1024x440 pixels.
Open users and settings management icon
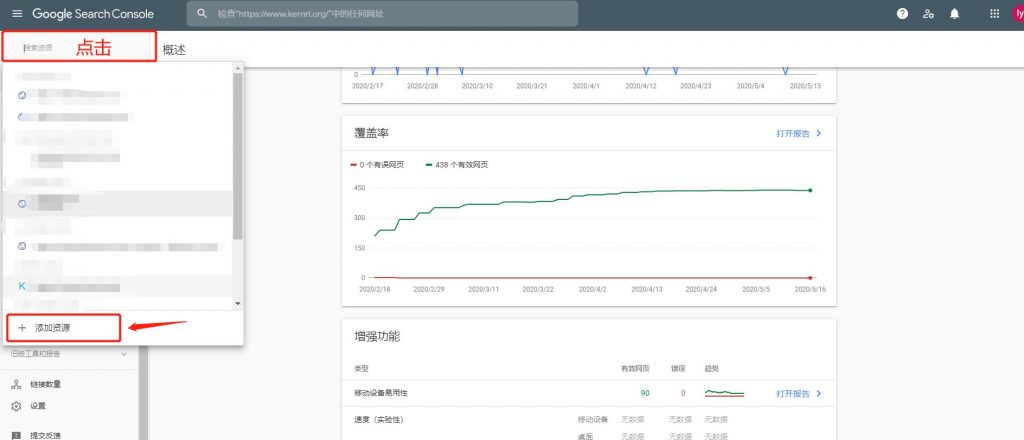point(928,14)
